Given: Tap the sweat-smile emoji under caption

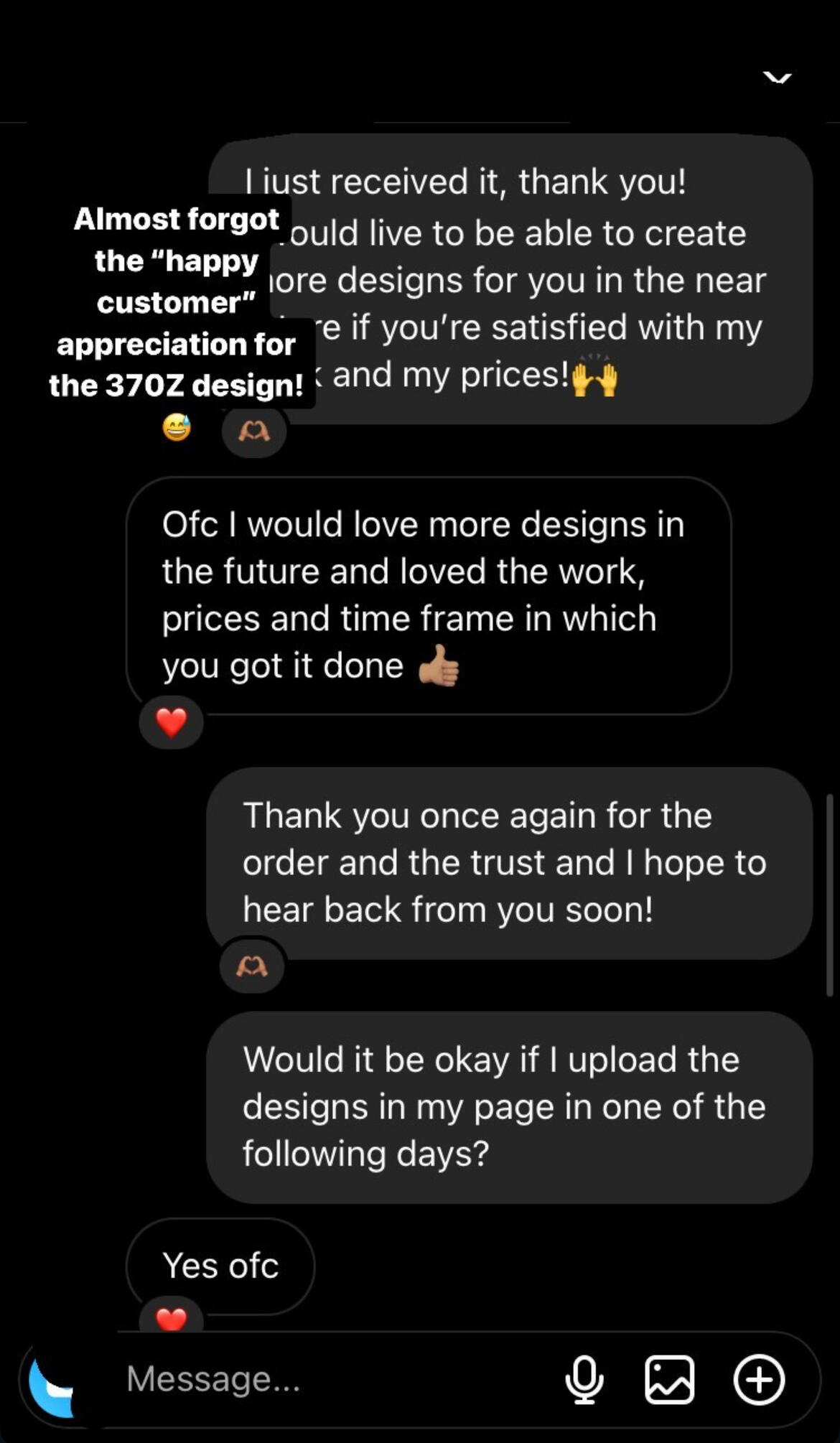Looking at the screenshot, I should [x=177, y=428].
